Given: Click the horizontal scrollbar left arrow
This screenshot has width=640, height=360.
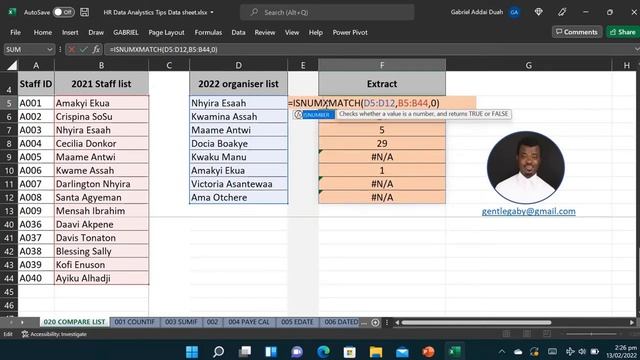Looking at the screenshot, I should [397, 322].
